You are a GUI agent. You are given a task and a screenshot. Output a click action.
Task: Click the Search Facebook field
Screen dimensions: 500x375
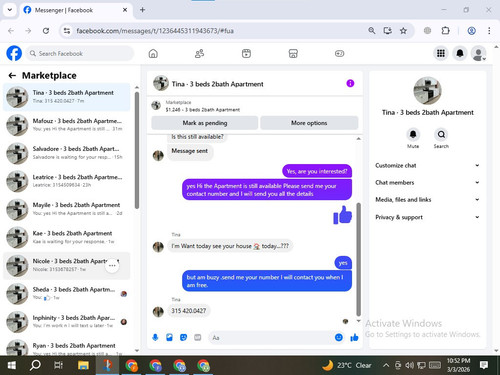(79, 53)
